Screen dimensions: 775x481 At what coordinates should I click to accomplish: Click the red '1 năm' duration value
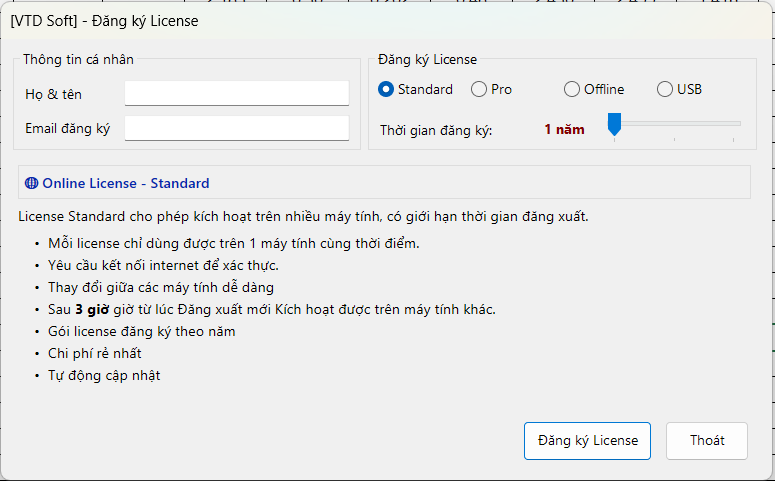click(564, 130)
